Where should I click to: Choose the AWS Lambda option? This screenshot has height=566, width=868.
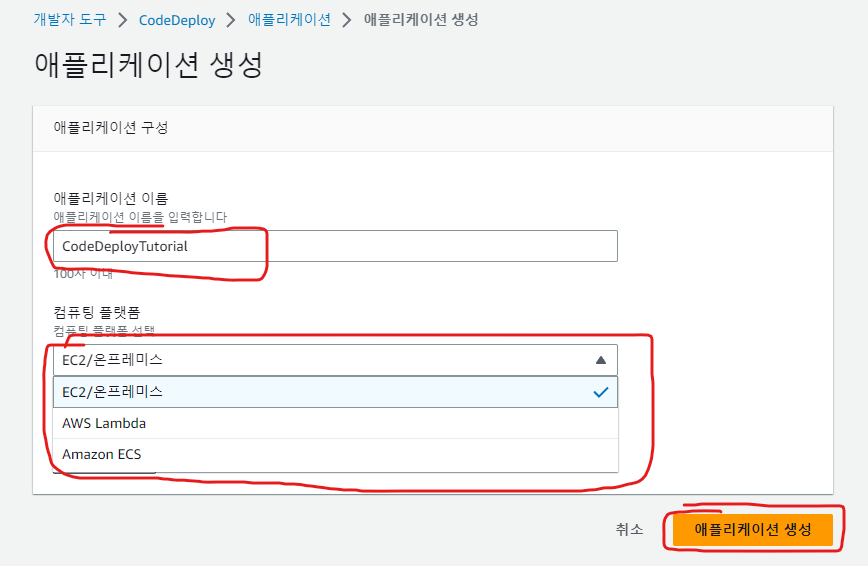coord(335,423)
